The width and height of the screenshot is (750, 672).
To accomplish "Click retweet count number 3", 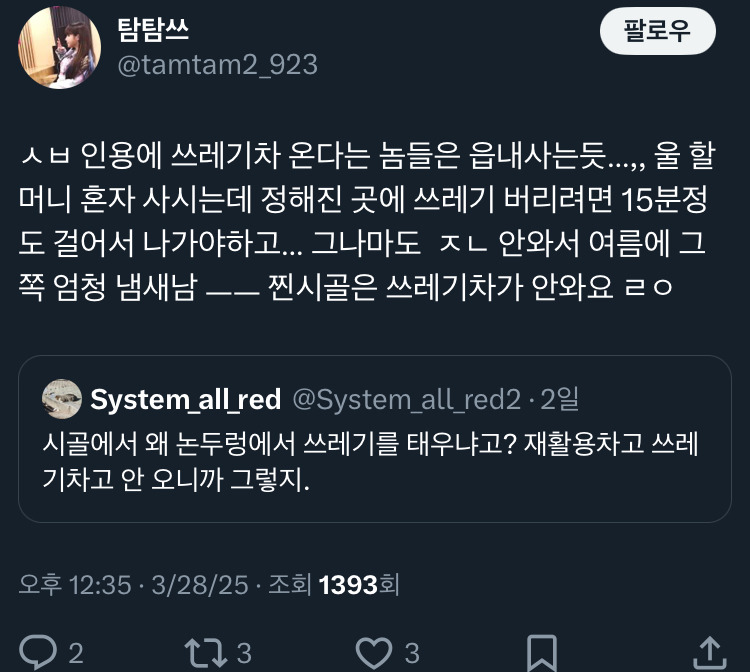I will tap(244, 653).
